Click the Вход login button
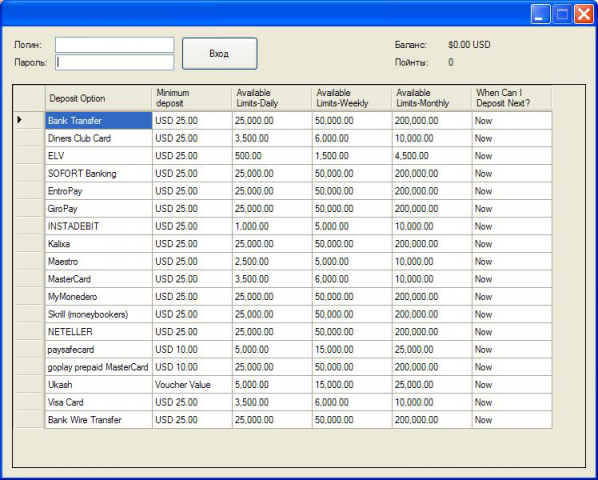The image size is (598, 480). point(220,54)
